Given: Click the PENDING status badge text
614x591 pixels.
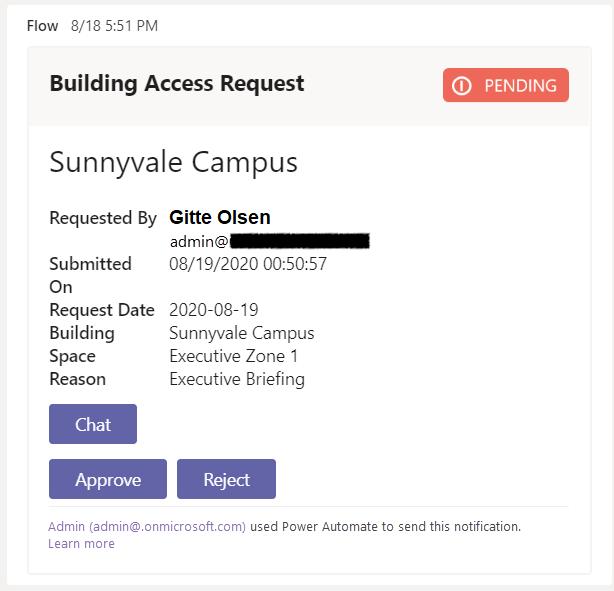Looking at the screenshot, I should [x=519, y=86].
